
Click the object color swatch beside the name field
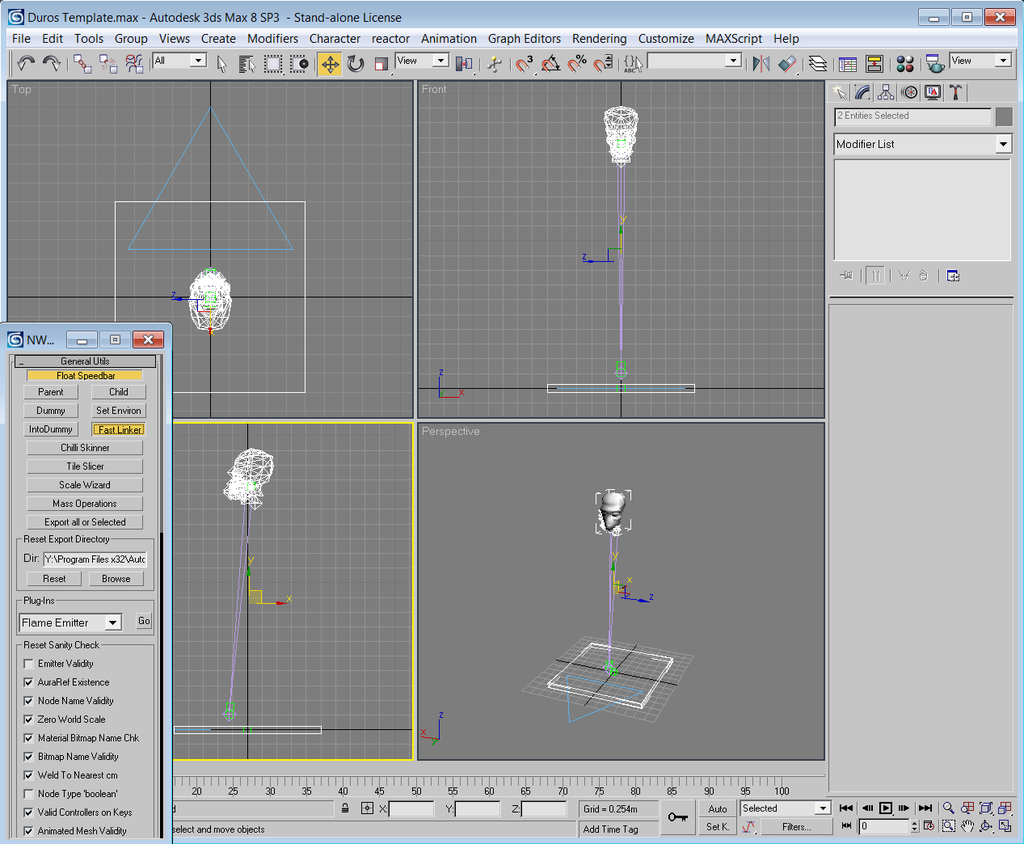coord(1004,116)
